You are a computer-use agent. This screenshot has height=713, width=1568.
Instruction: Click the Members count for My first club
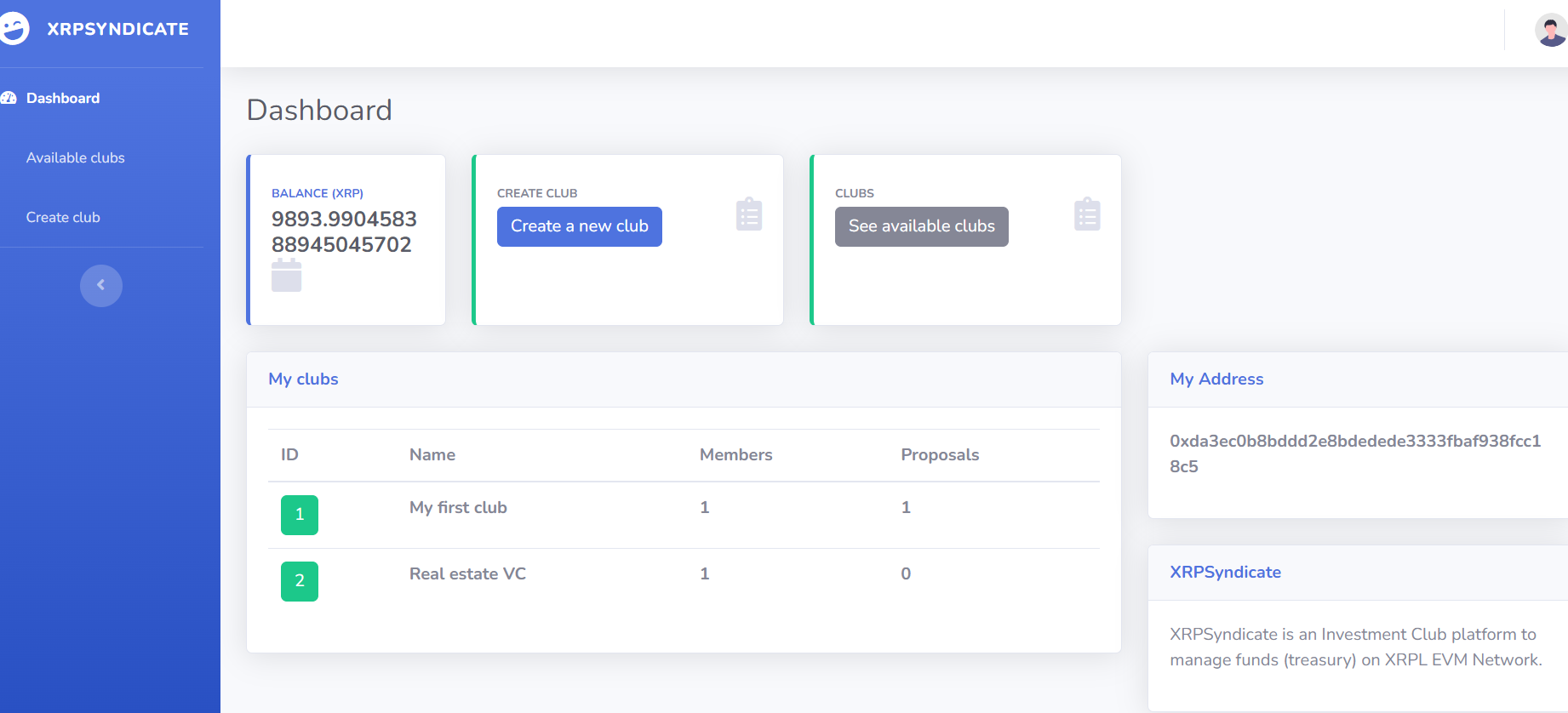pos(705,507)
